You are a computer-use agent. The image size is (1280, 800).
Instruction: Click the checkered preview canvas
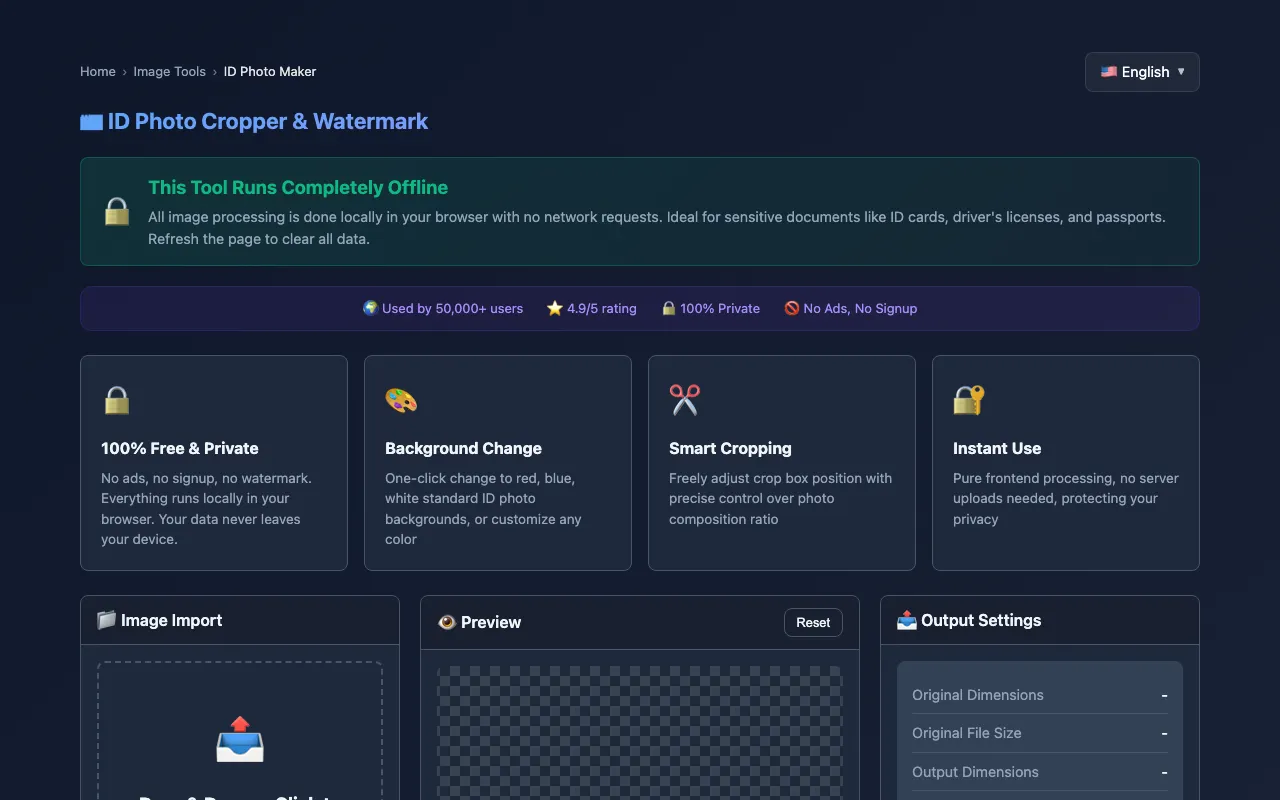(x=640, y=733)
